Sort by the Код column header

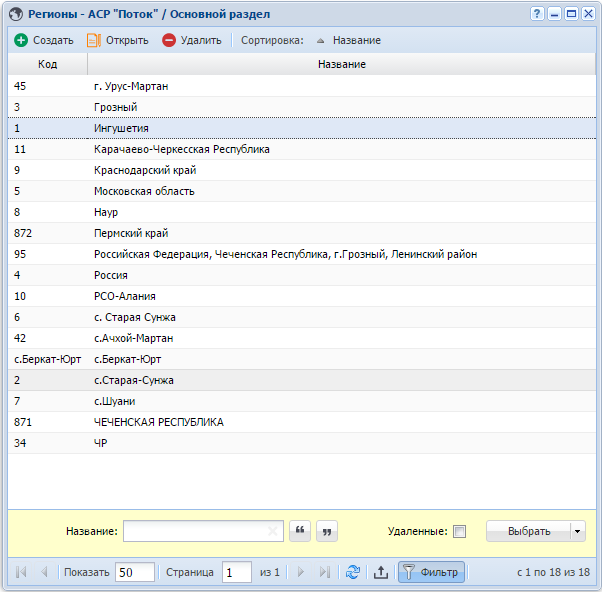point(48,64)
